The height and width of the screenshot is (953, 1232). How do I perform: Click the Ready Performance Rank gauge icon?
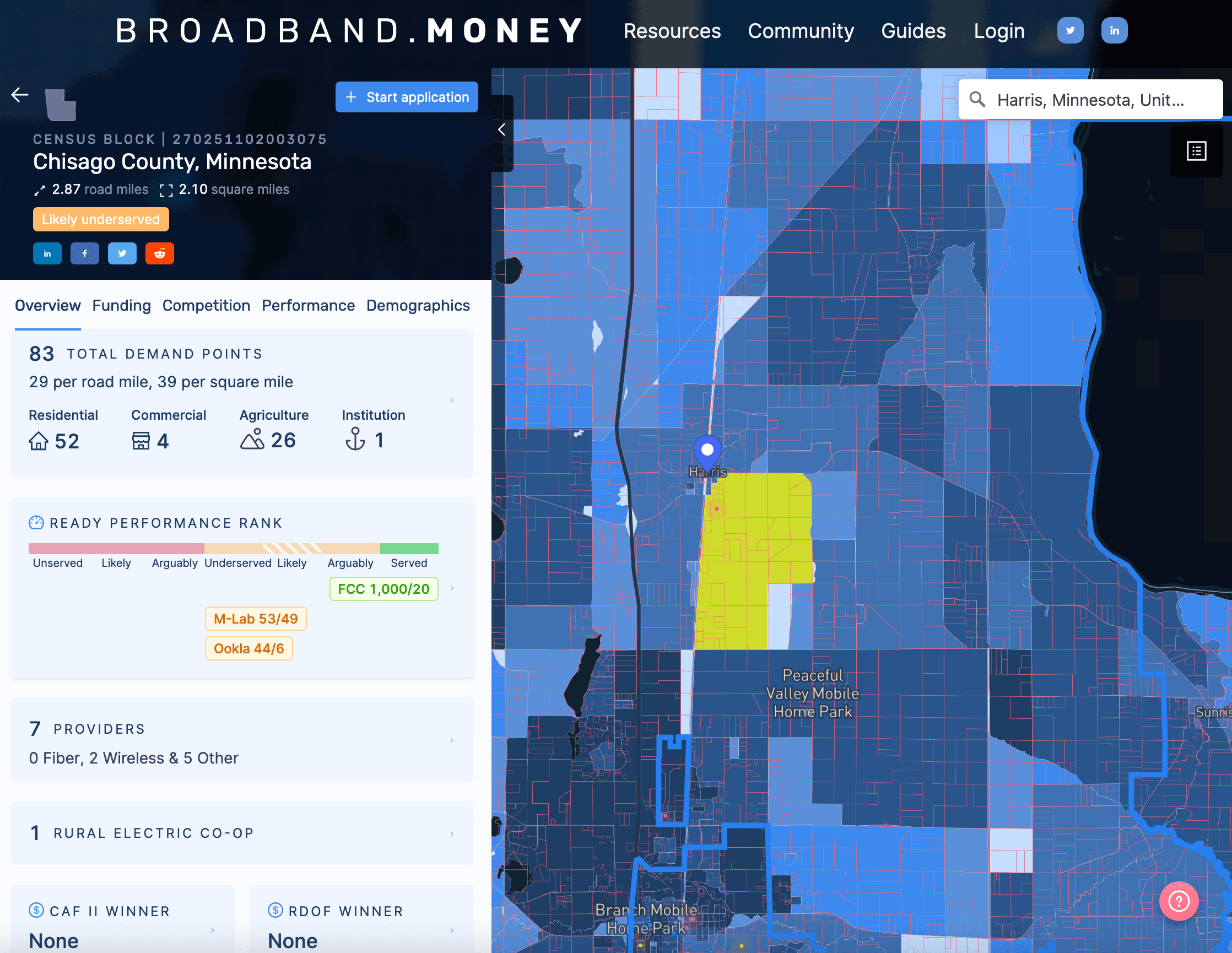pos(36,523)
